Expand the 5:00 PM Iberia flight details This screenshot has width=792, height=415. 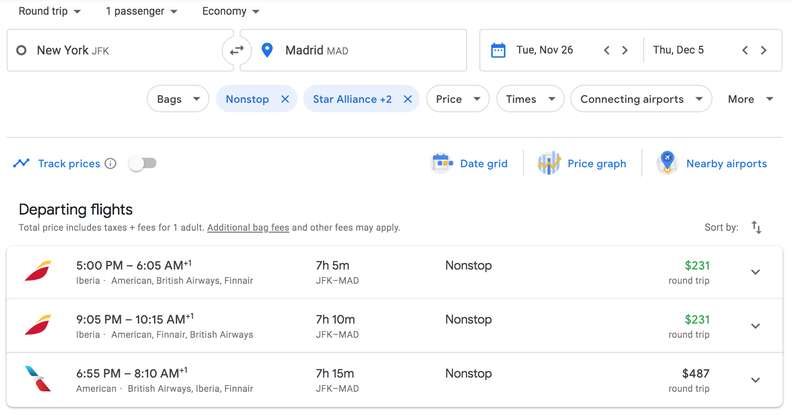[755, 272]
